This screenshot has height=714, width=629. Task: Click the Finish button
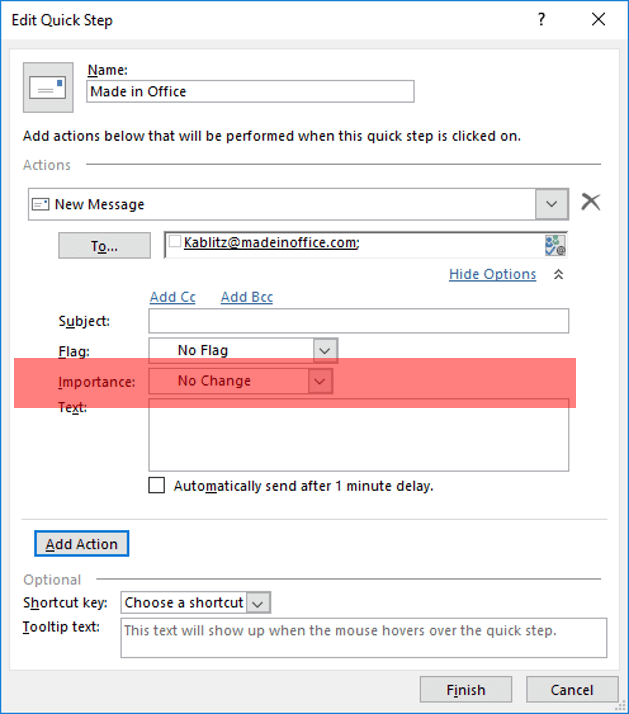[x=465, y=690]
